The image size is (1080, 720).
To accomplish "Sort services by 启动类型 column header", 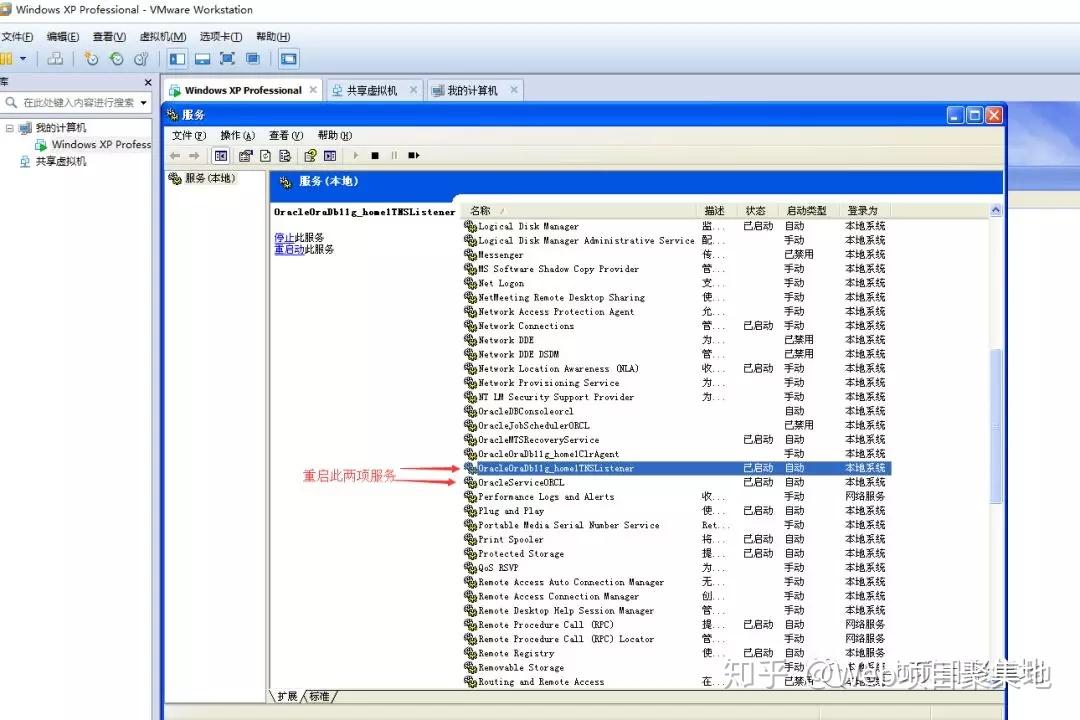I will [807, 211].
